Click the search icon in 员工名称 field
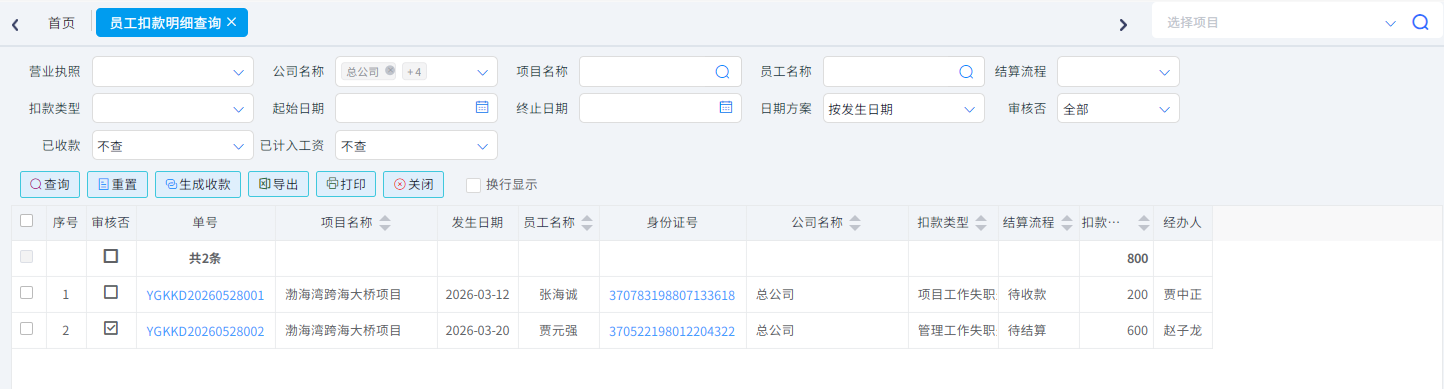 (x=966, y=72)
